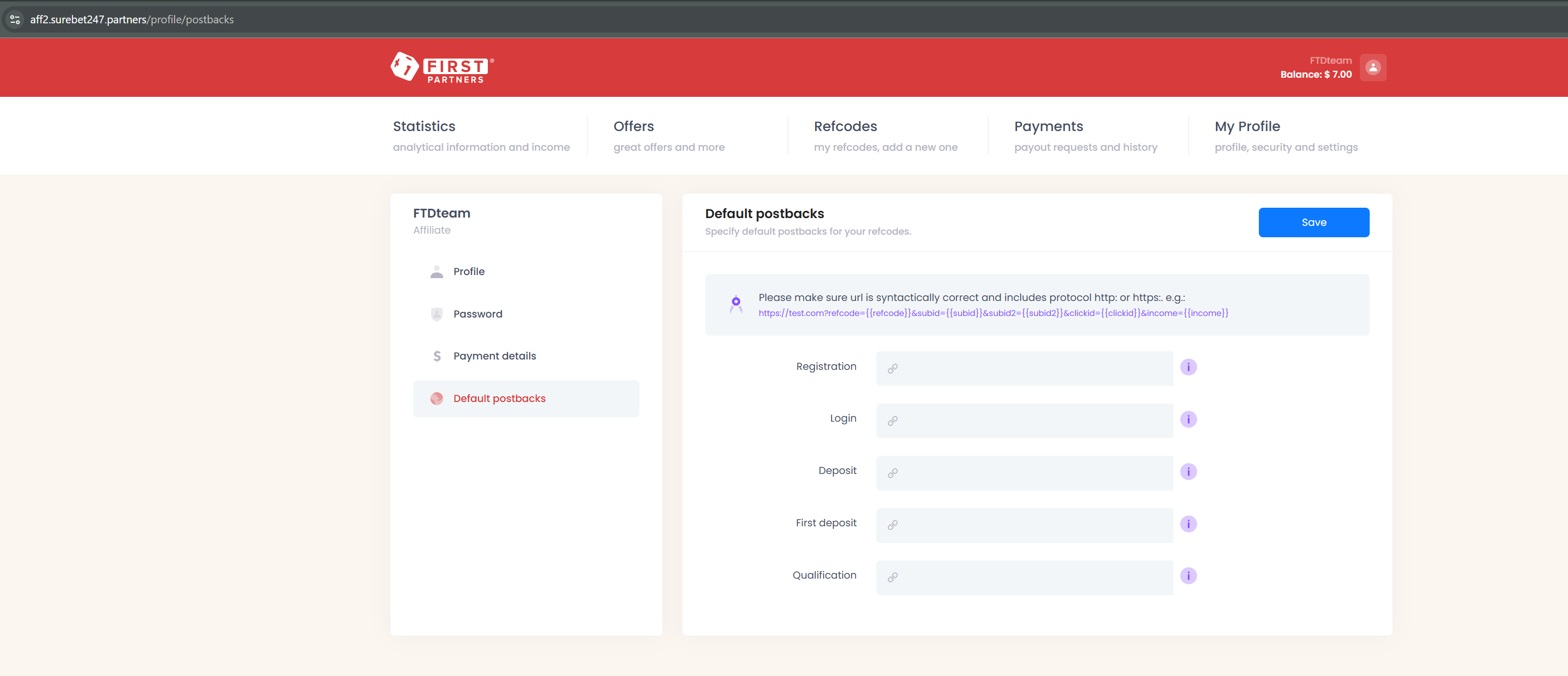Open Payment details in sidebar

493,356
